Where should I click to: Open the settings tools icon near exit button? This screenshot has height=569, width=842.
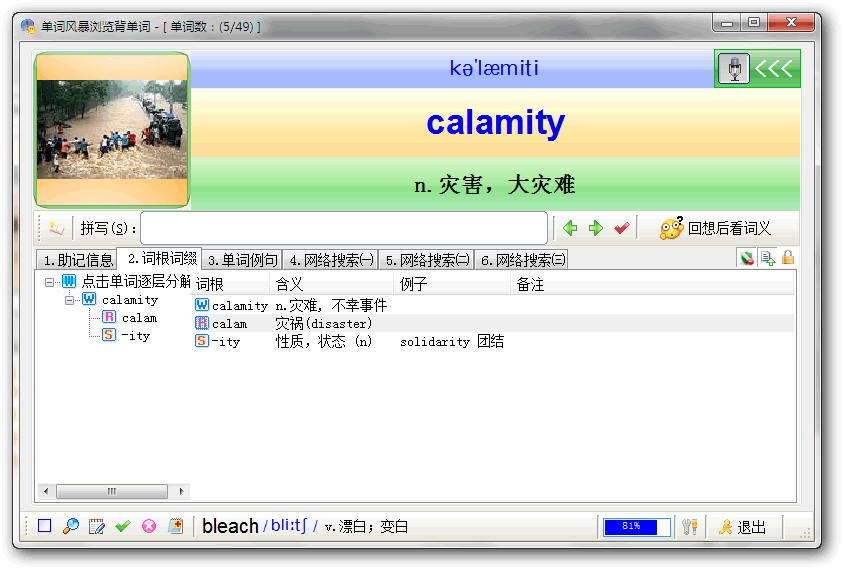(689, 527)
